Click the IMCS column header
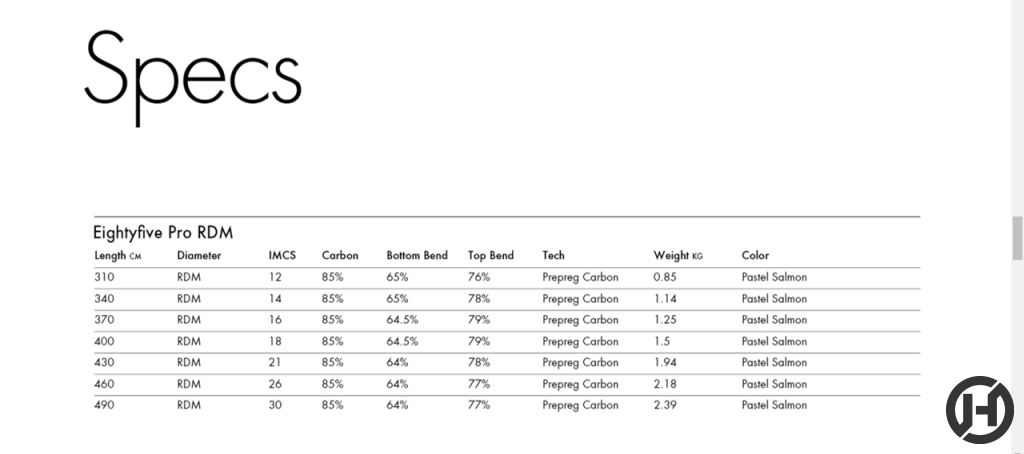The width and height of the screenshot is (1024, 454). [x=282, y=256]
